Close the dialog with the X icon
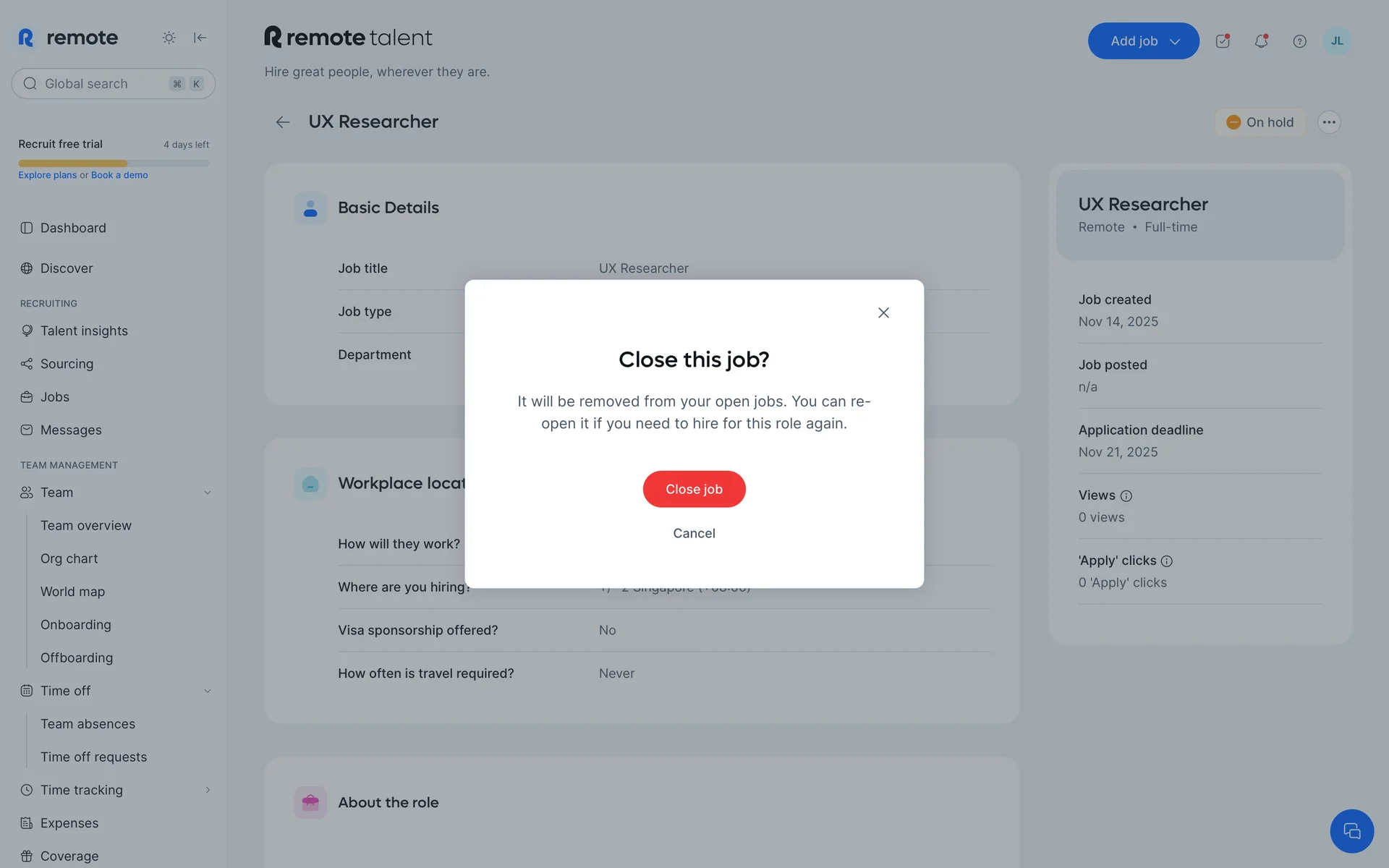 (x=883, y=312)
